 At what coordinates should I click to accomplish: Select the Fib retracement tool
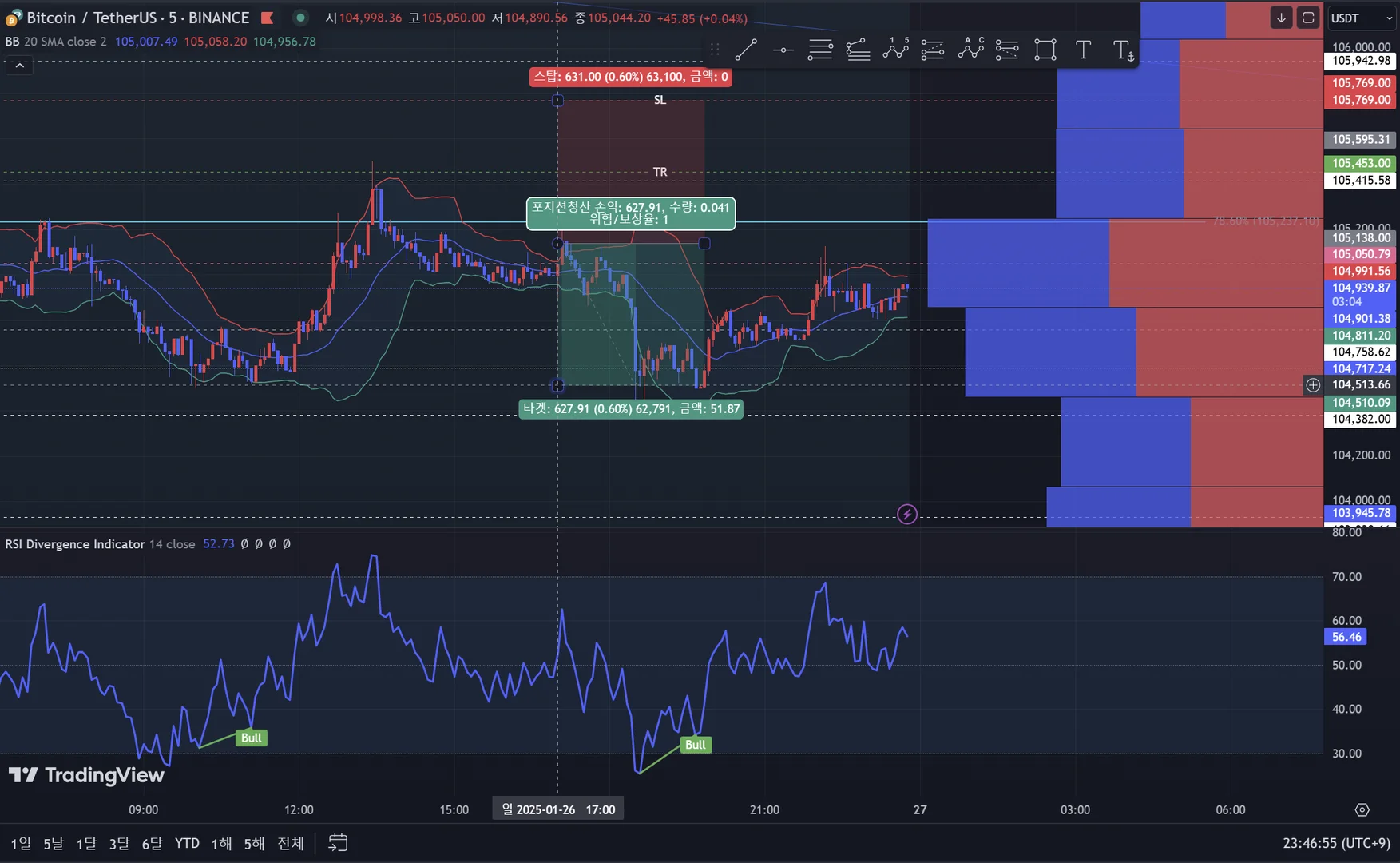coord(933,50)
